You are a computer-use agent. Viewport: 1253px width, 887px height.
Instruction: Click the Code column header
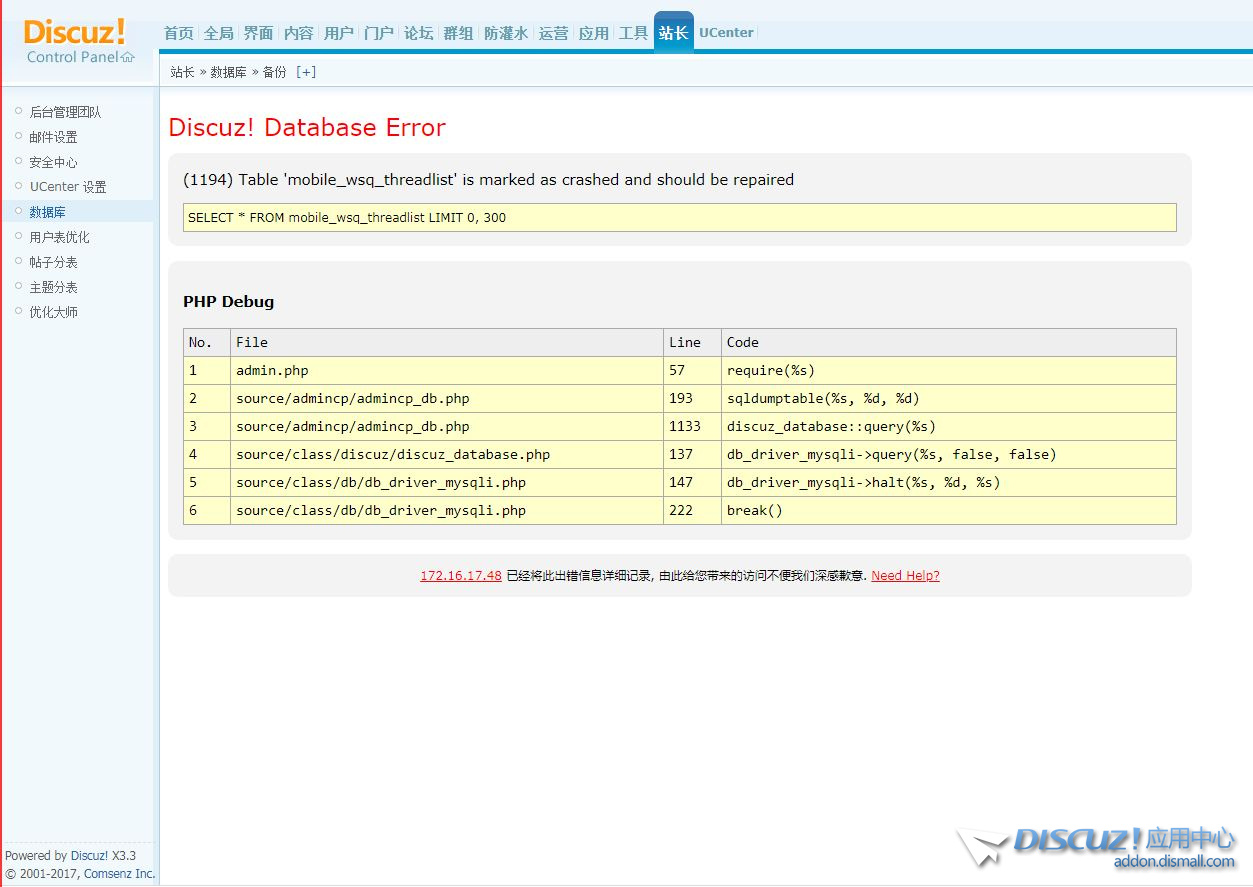coord(949,343)
